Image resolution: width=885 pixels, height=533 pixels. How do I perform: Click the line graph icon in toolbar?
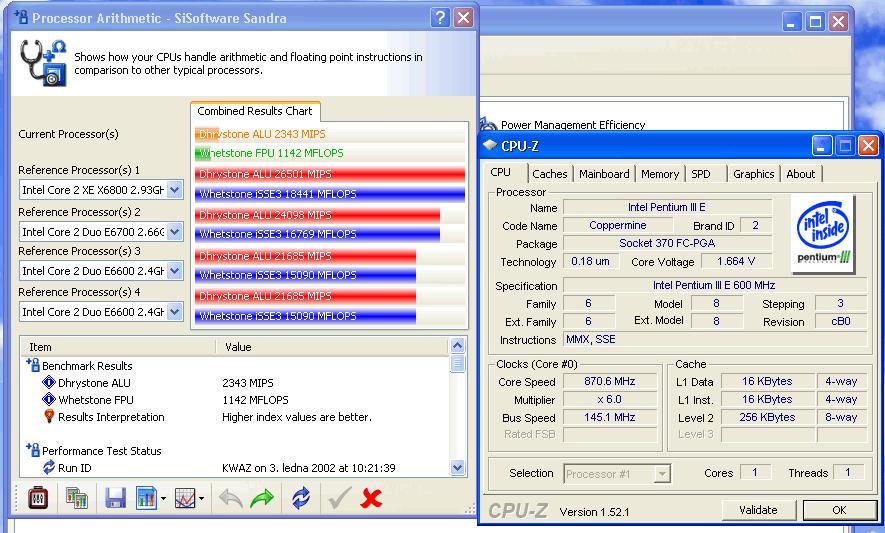pos(185,497)
